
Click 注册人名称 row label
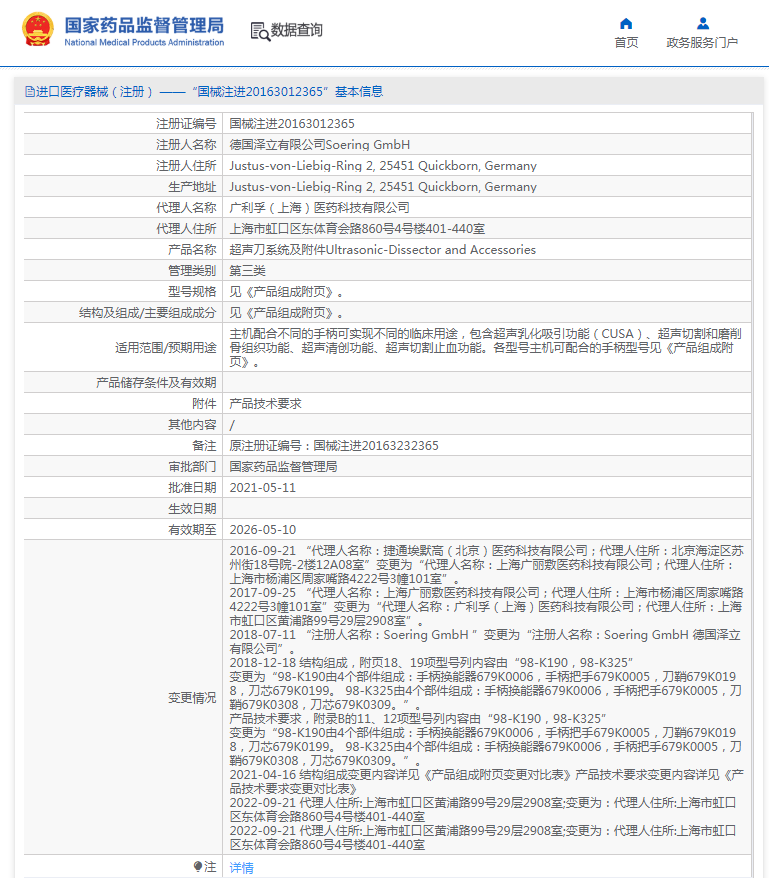point(186,145)
